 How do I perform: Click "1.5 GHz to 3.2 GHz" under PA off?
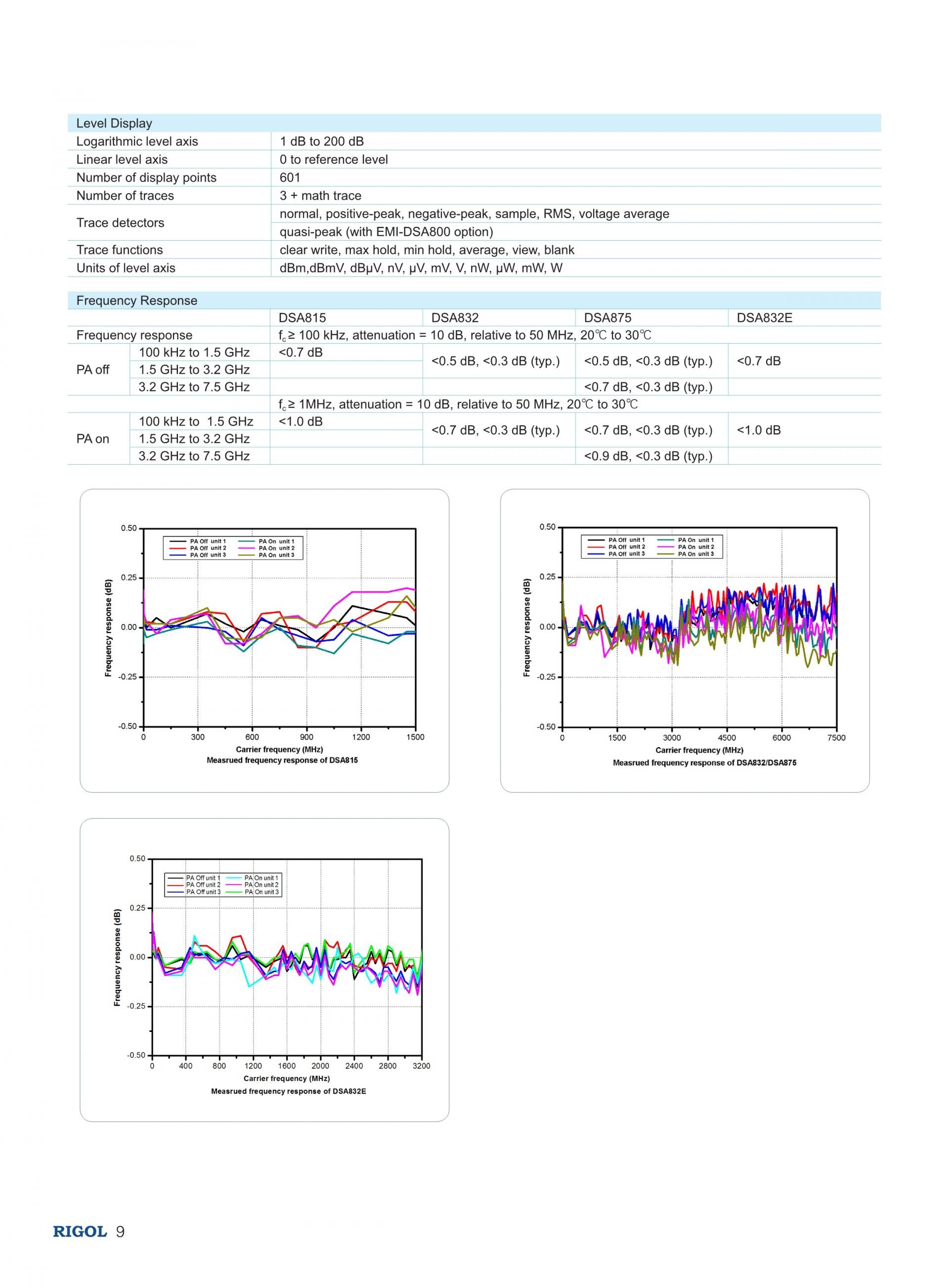coord(194,370)
